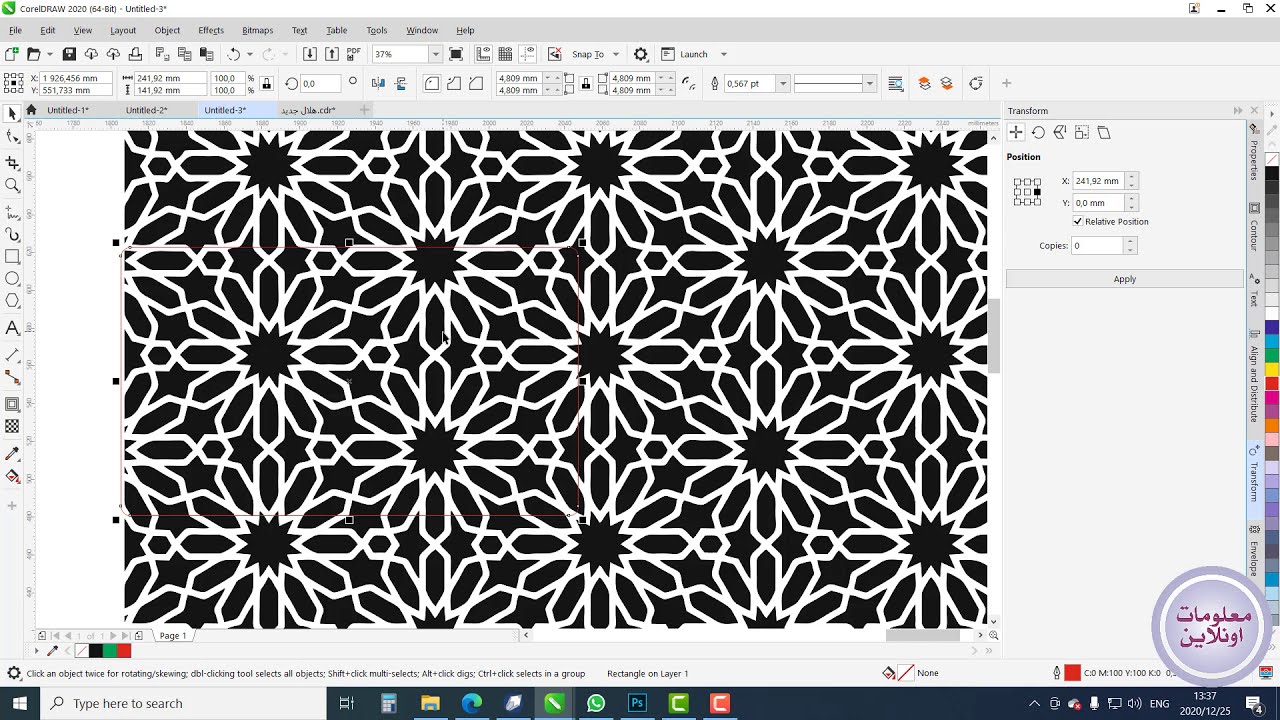Select the Pick tool in toolbox
This screenshot has width=1280, height=720.
pyautogui.click(x=12, y=114)
